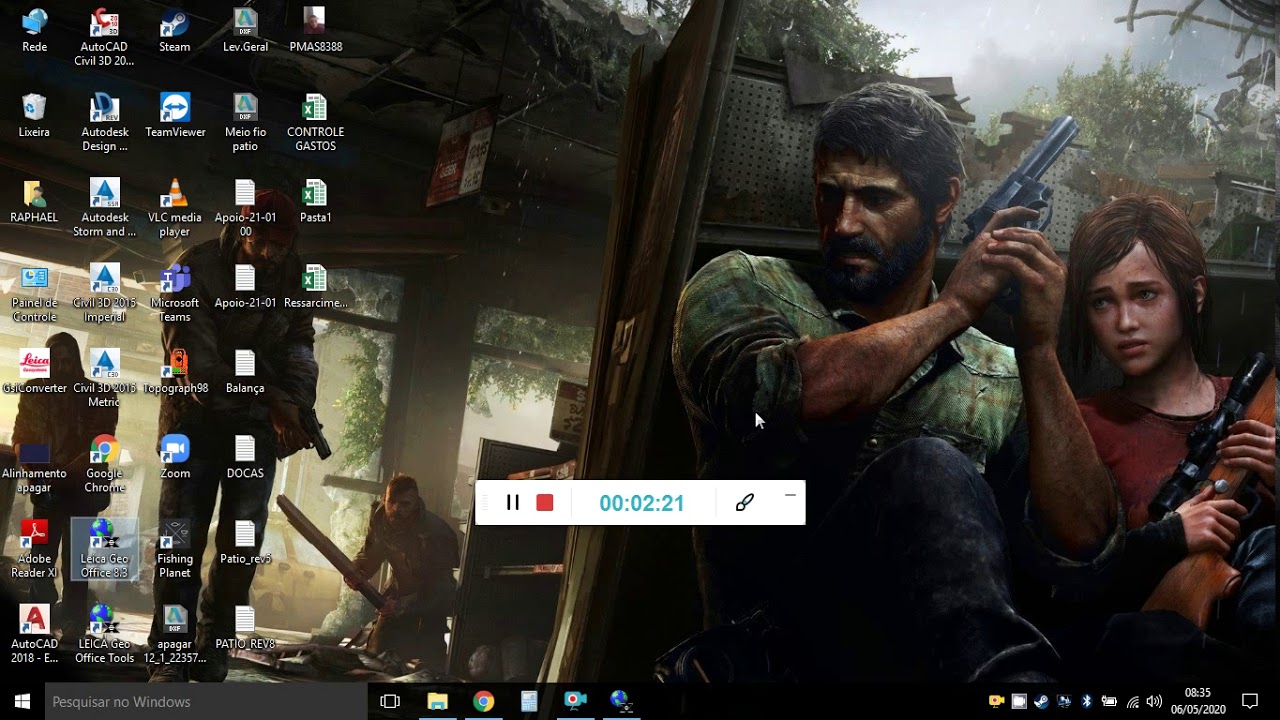Switch to Leica Geo Office taskbar app
This screenshot has width=1280, height=720.
[x=621, y=701]
